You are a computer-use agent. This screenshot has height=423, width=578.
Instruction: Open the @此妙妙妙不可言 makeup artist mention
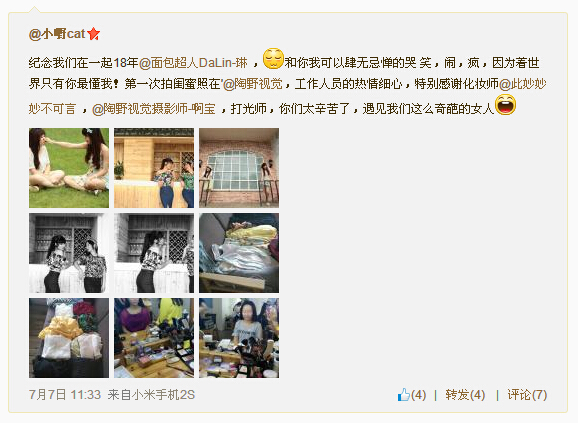[x=288, y=97]
